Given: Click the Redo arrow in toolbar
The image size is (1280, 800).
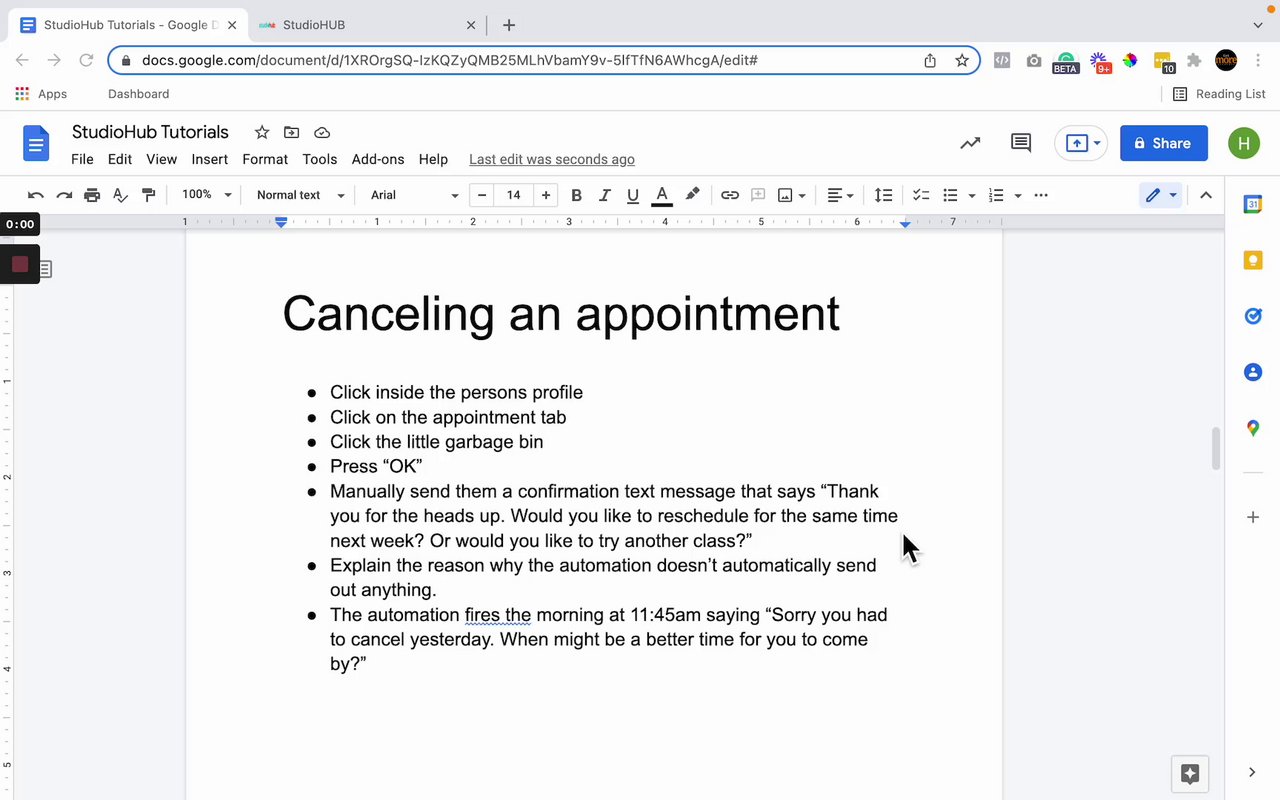Looking at the screenshot, I should (64, 195).
